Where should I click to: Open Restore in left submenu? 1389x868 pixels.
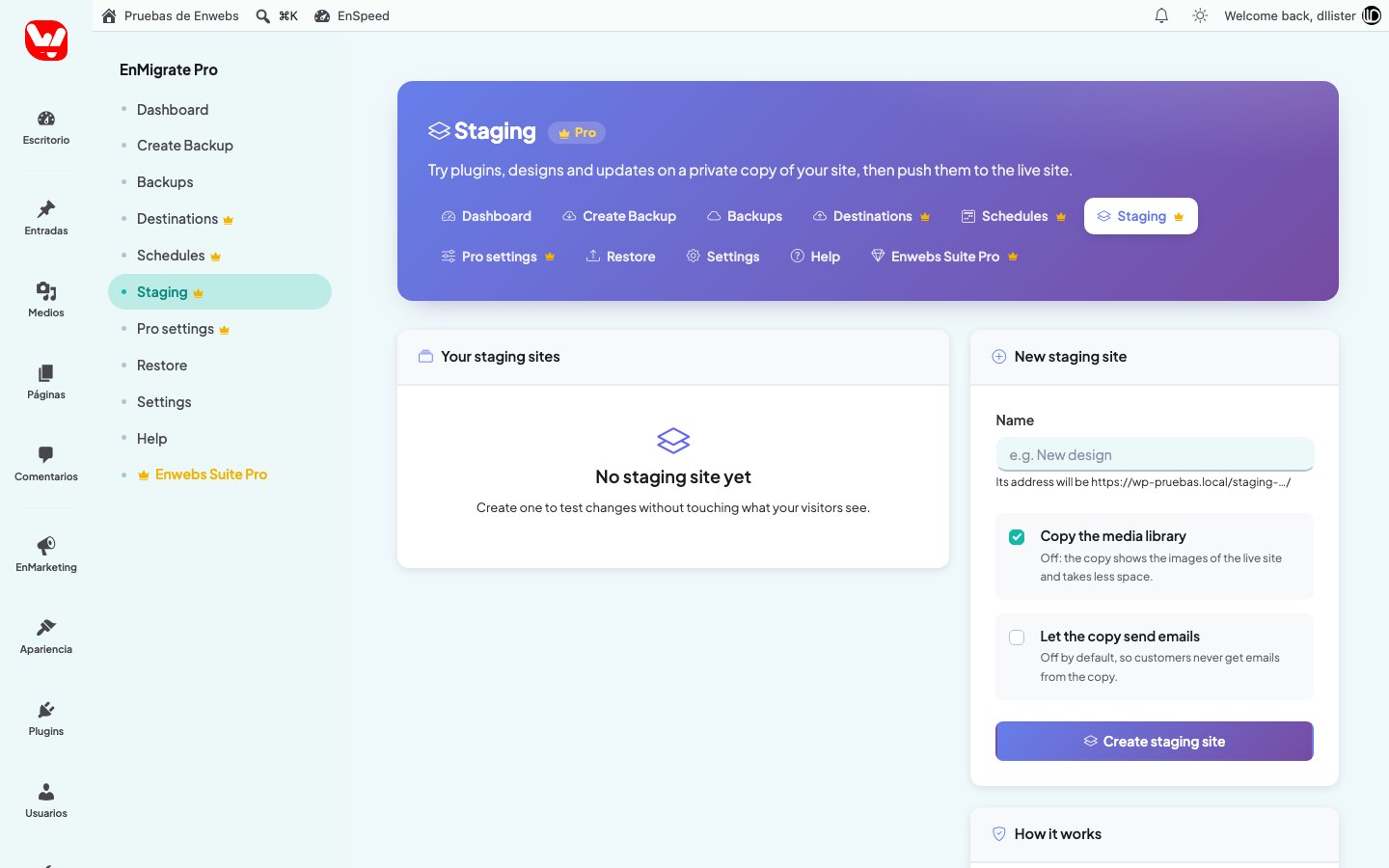point(162,366)
